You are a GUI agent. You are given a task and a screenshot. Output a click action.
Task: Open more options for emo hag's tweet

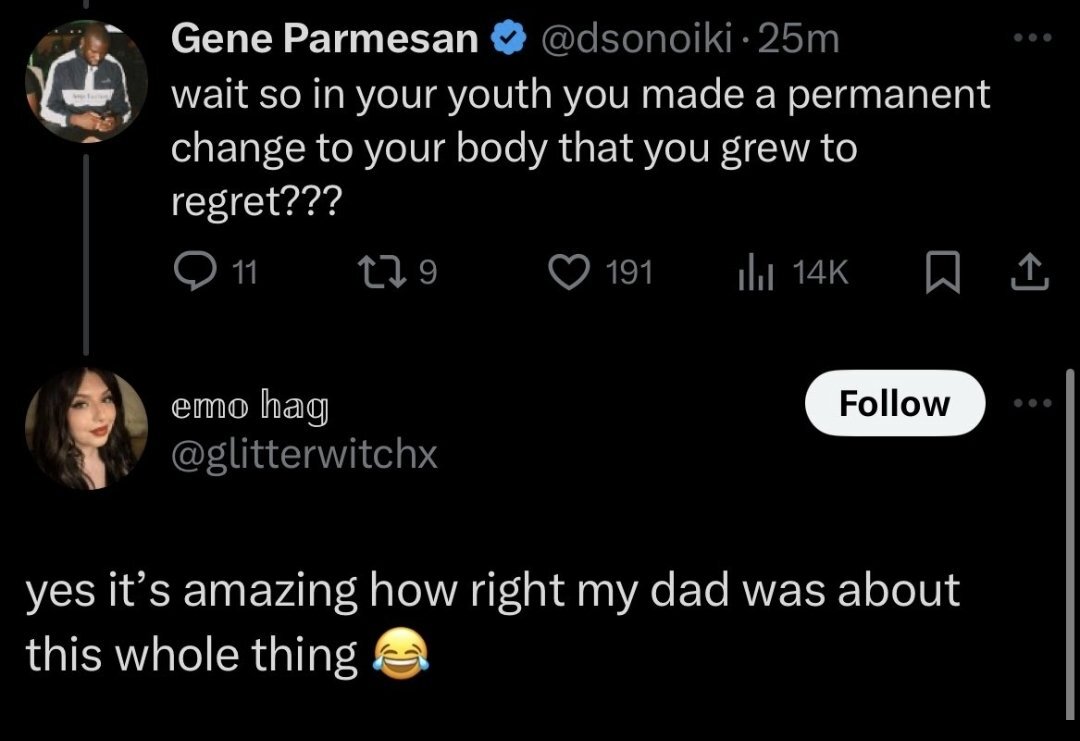(1032, 404)
